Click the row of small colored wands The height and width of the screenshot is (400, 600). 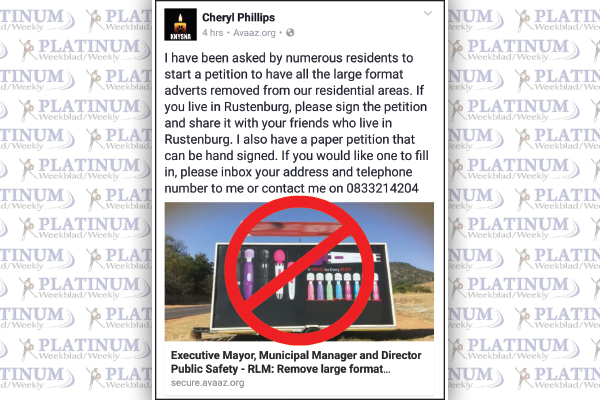click(x=342, y=286)
